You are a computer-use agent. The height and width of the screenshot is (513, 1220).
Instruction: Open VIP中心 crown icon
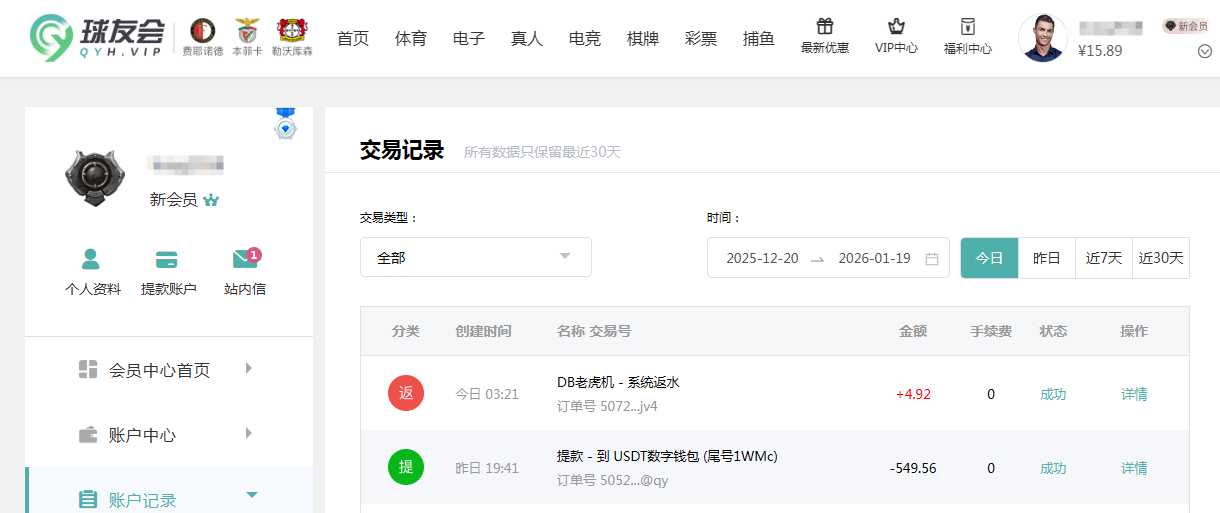point(896,27)
